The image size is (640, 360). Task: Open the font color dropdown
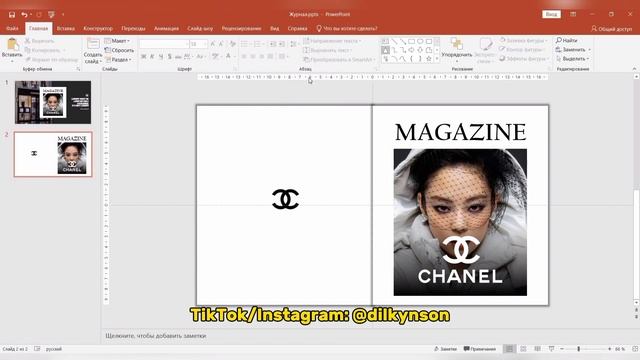[x=235, y=57]
